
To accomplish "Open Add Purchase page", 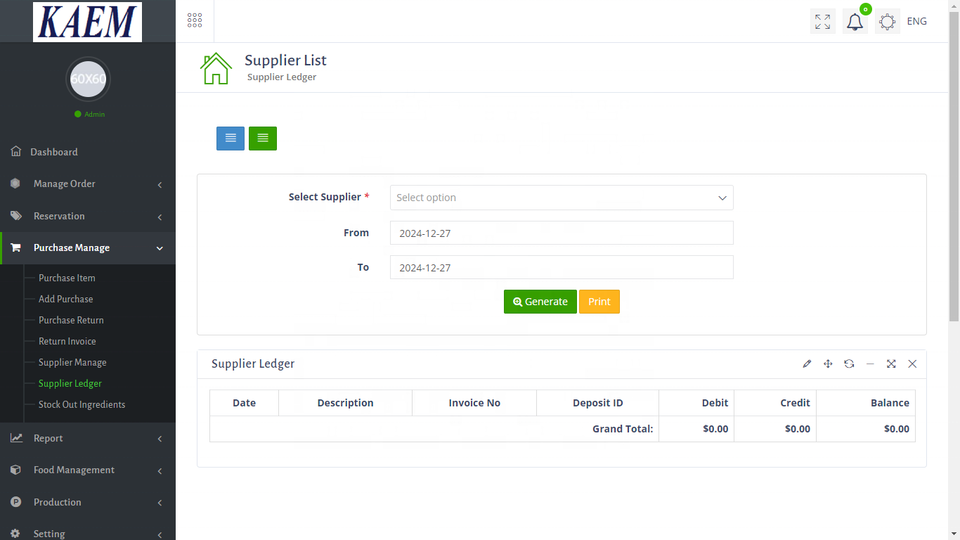I will pos(66,299).
